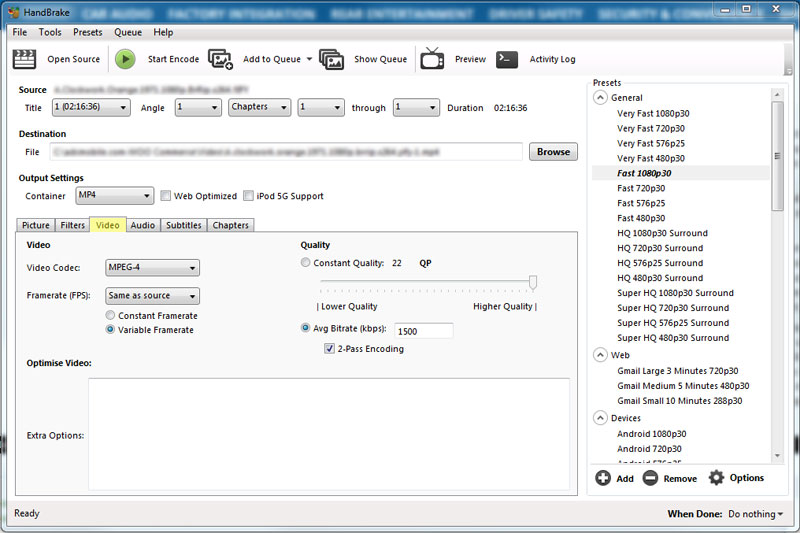The height and width of the screenshot is (533, 800).
Task: Open the Title dropdown showing 1 (02:16:36)
Action: (91, 108)
